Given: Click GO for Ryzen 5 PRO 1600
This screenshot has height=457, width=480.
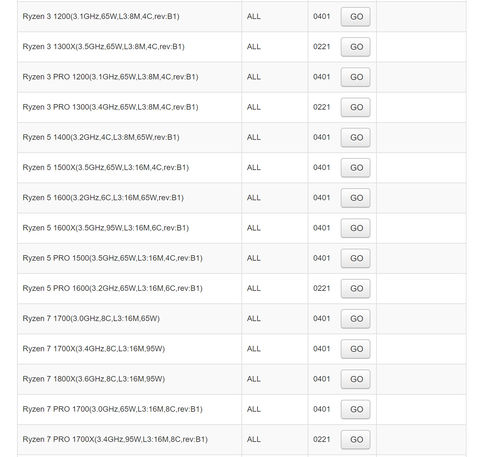Looking at the screenshot, I should (355, 289).
